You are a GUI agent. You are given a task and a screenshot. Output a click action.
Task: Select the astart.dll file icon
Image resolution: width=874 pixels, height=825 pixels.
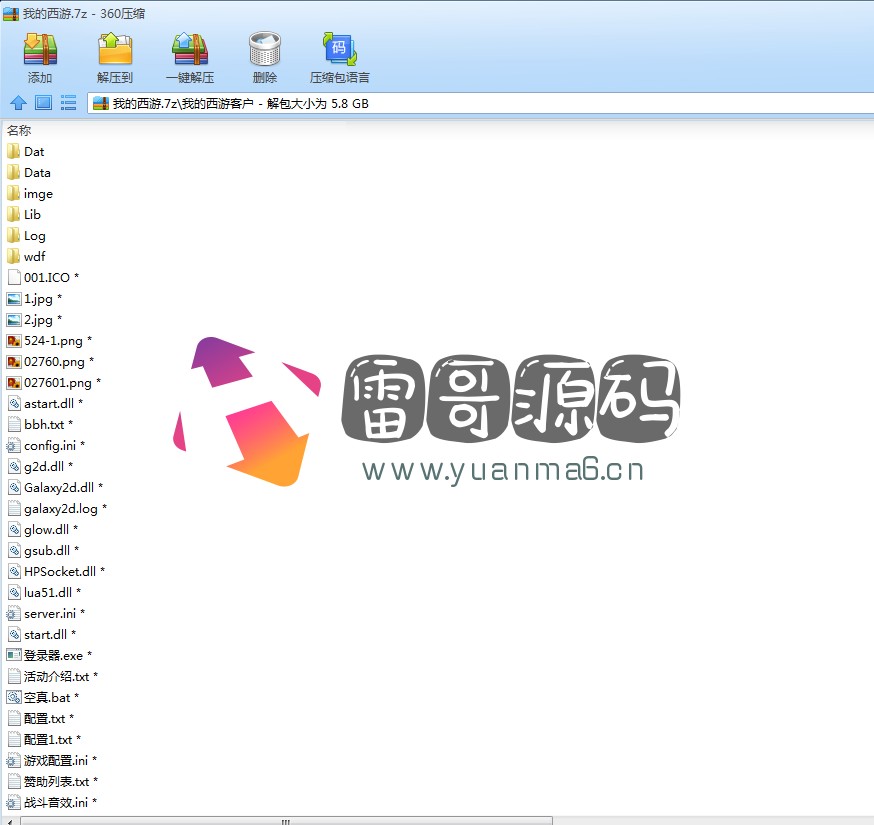(x=14, y=404)
